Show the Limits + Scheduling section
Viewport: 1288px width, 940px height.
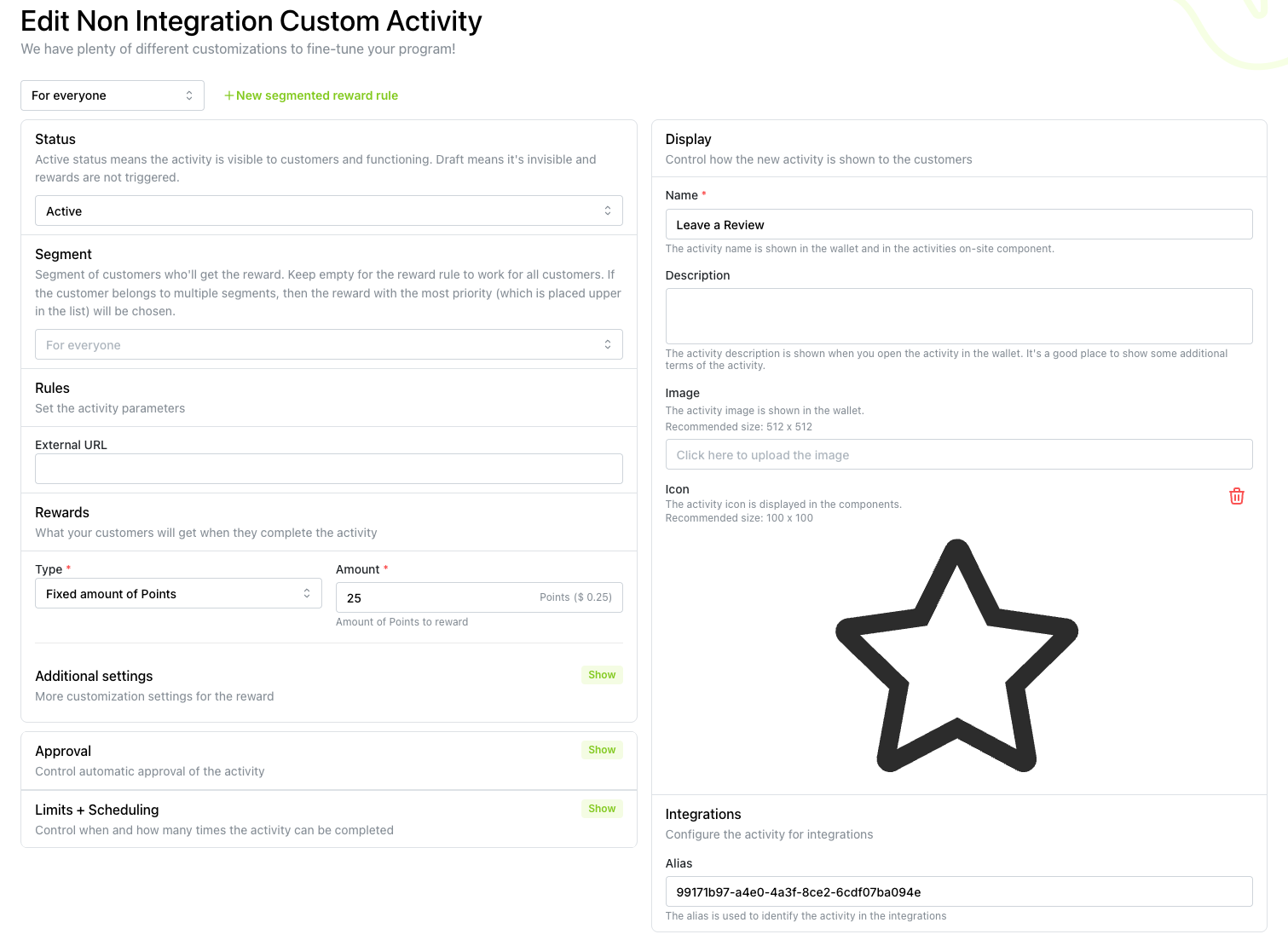point(602,809)
